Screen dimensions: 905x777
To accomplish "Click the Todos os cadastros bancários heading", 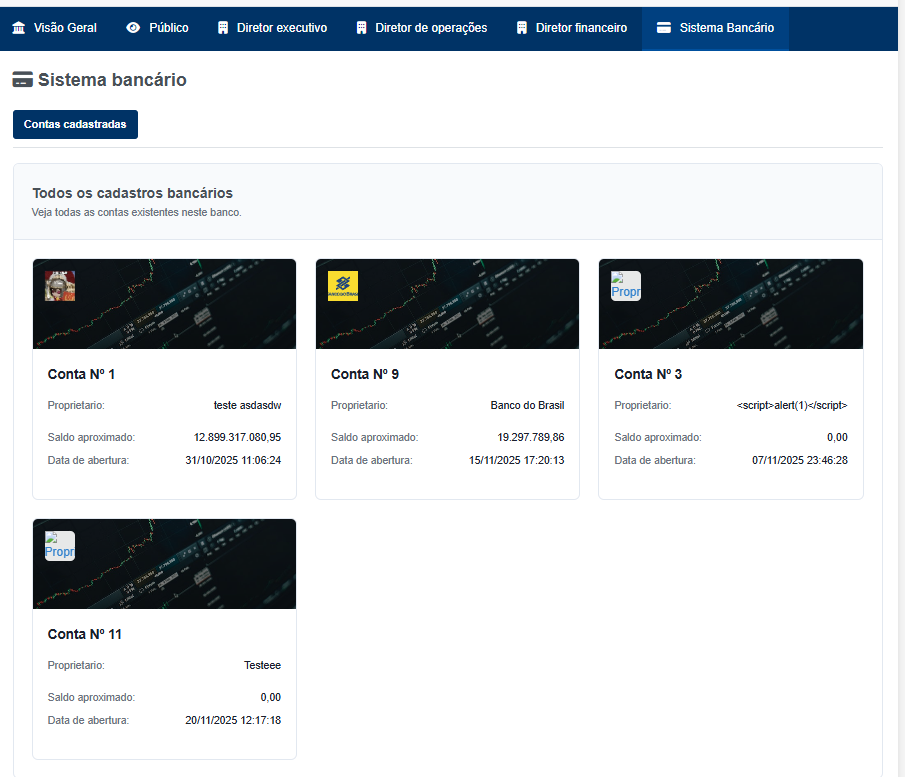I will point(132,193).
